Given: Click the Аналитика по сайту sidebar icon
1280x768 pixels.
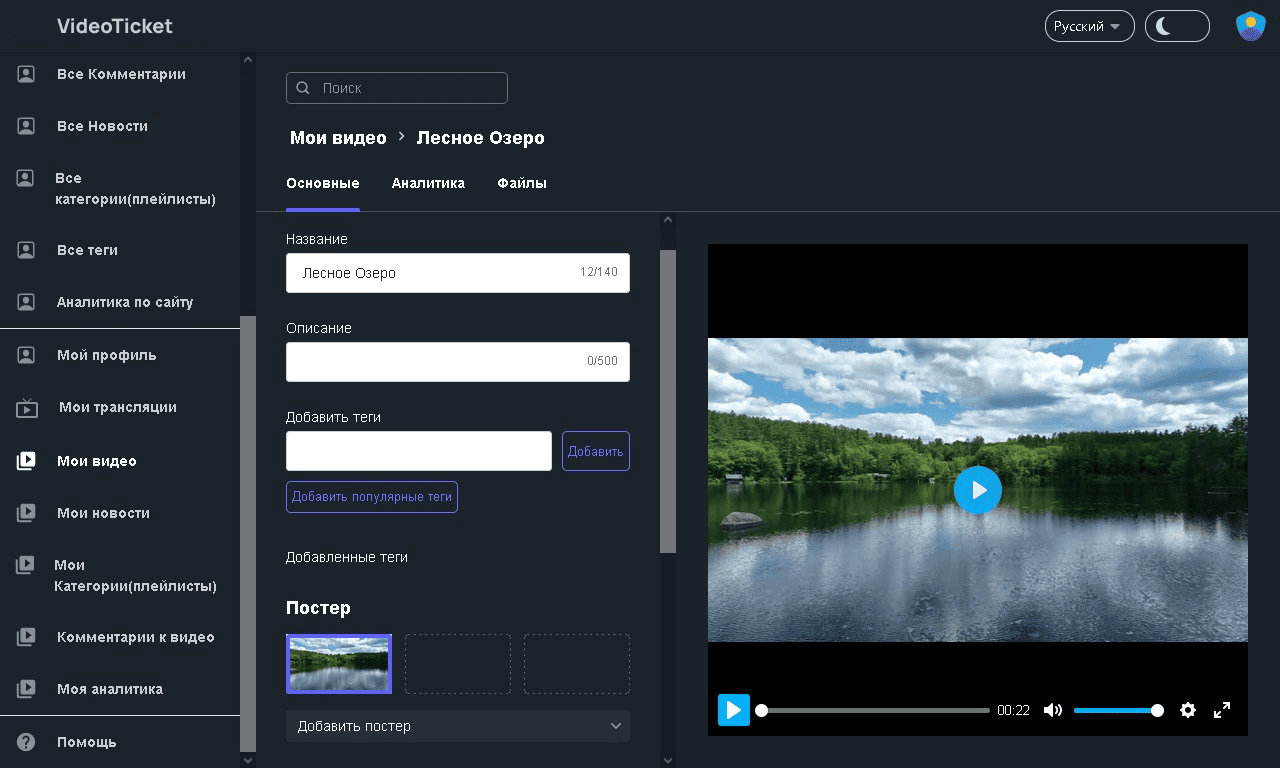Looking at the screenshot, I should pyautogui.click(x=26, y=302).
